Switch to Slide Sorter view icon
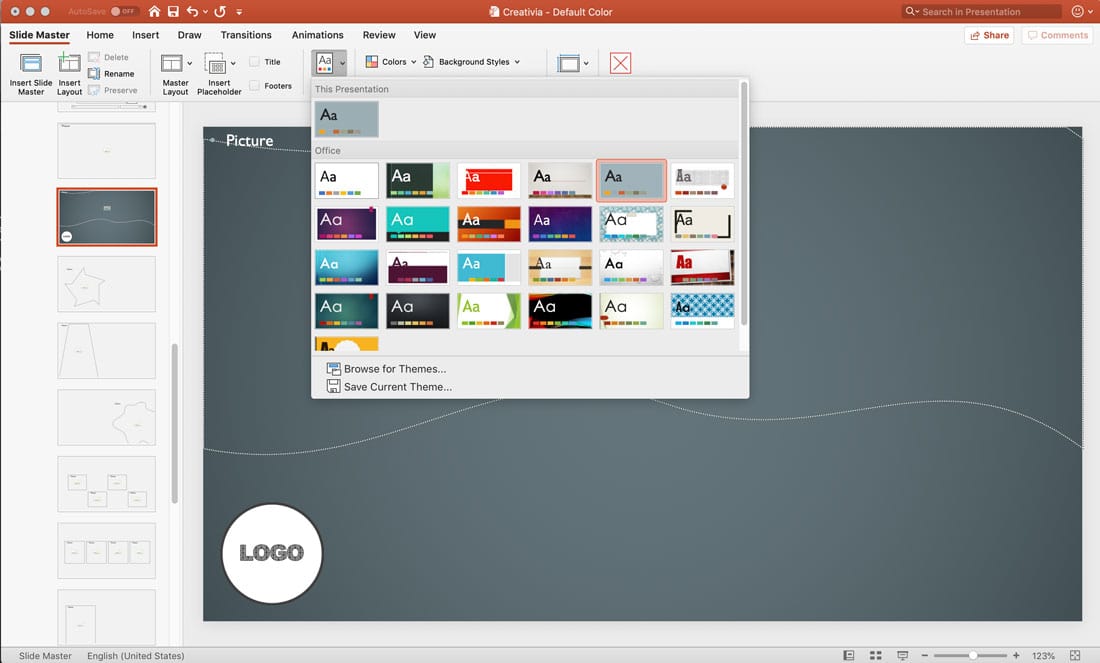Screen dimensions: 1100x663 click(x=876, y=655)
